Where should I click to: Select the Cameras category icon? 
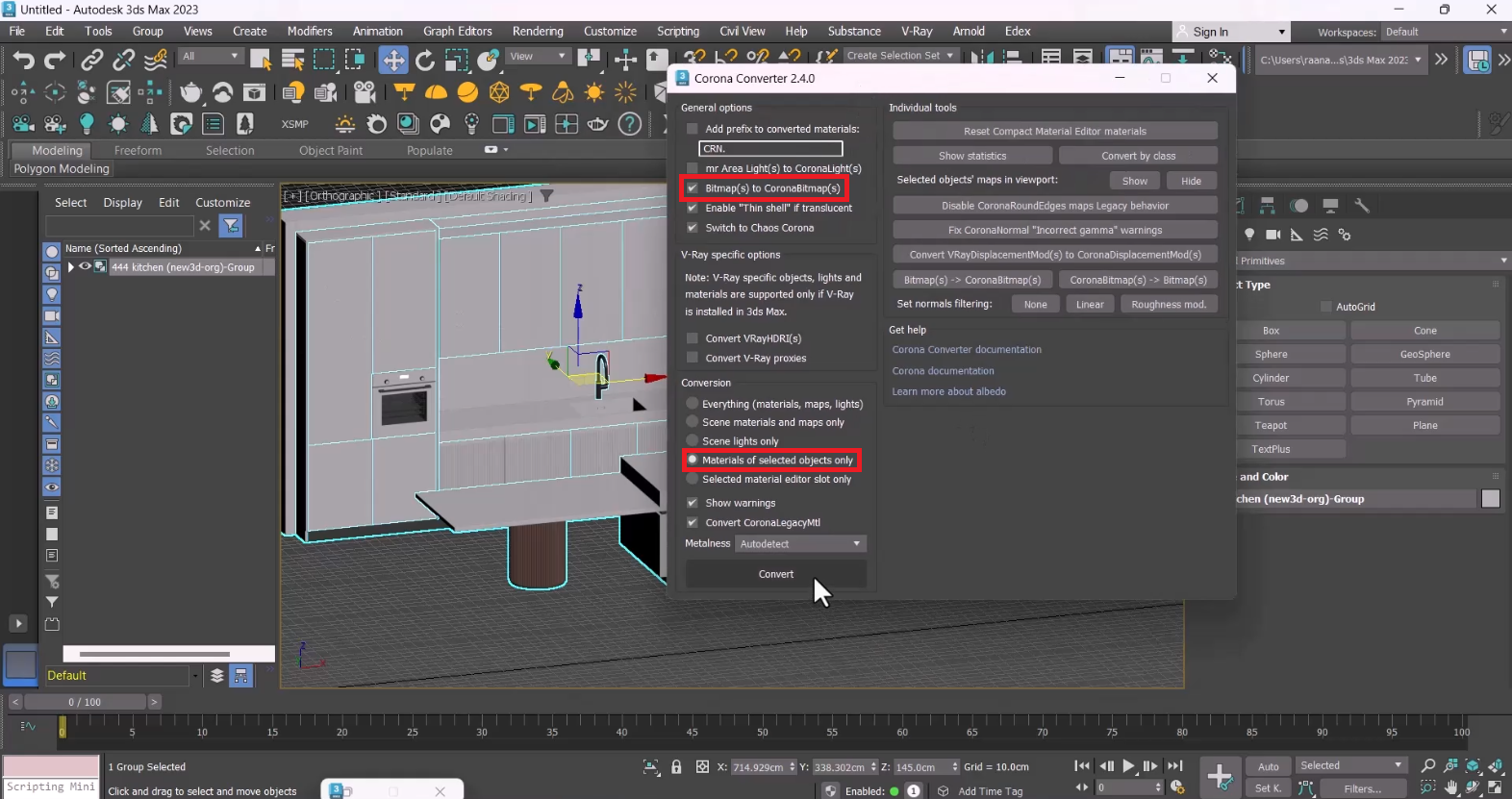point(1273,235)
